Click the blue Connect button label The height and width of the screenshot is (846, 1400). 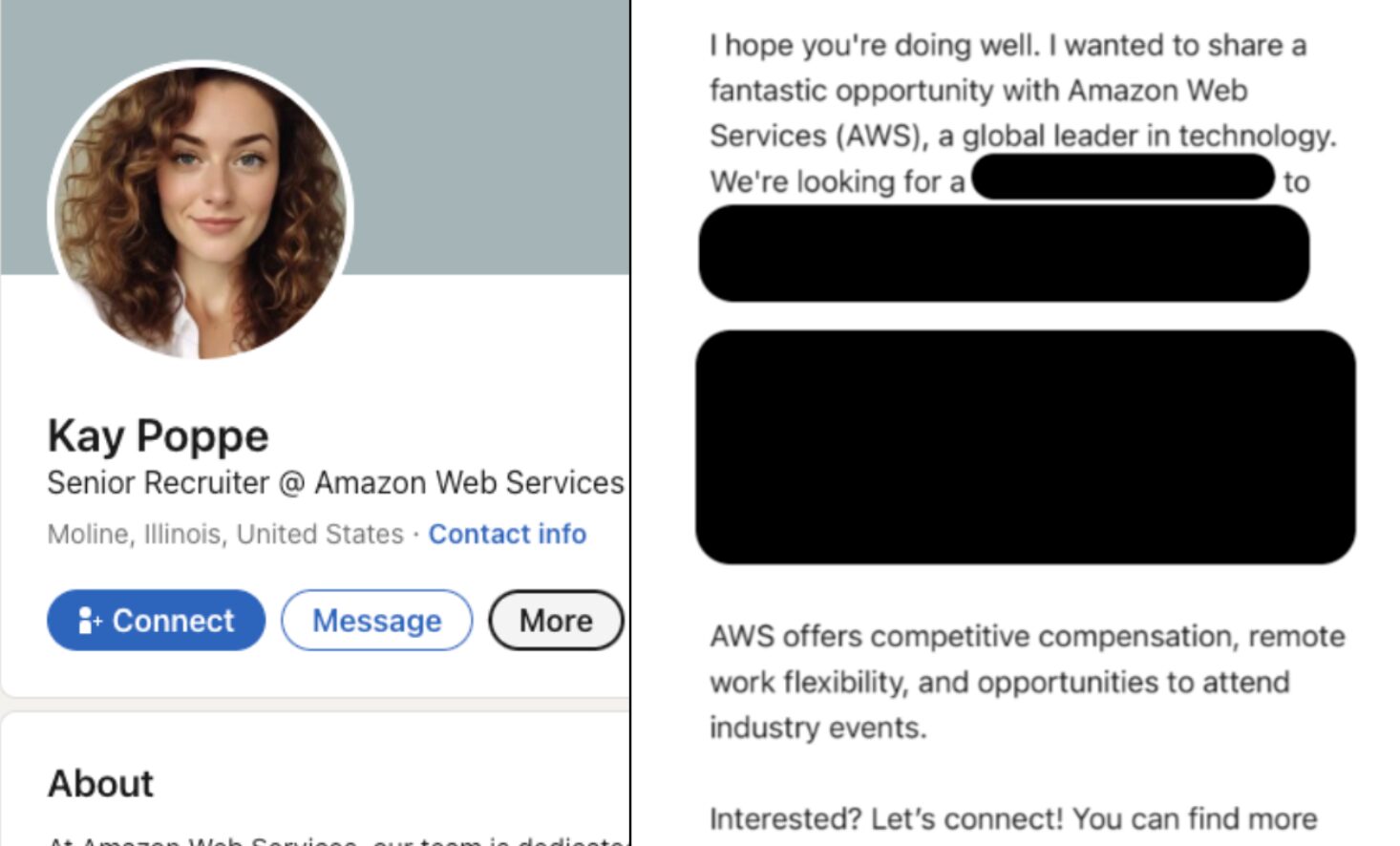pos(173,621)
